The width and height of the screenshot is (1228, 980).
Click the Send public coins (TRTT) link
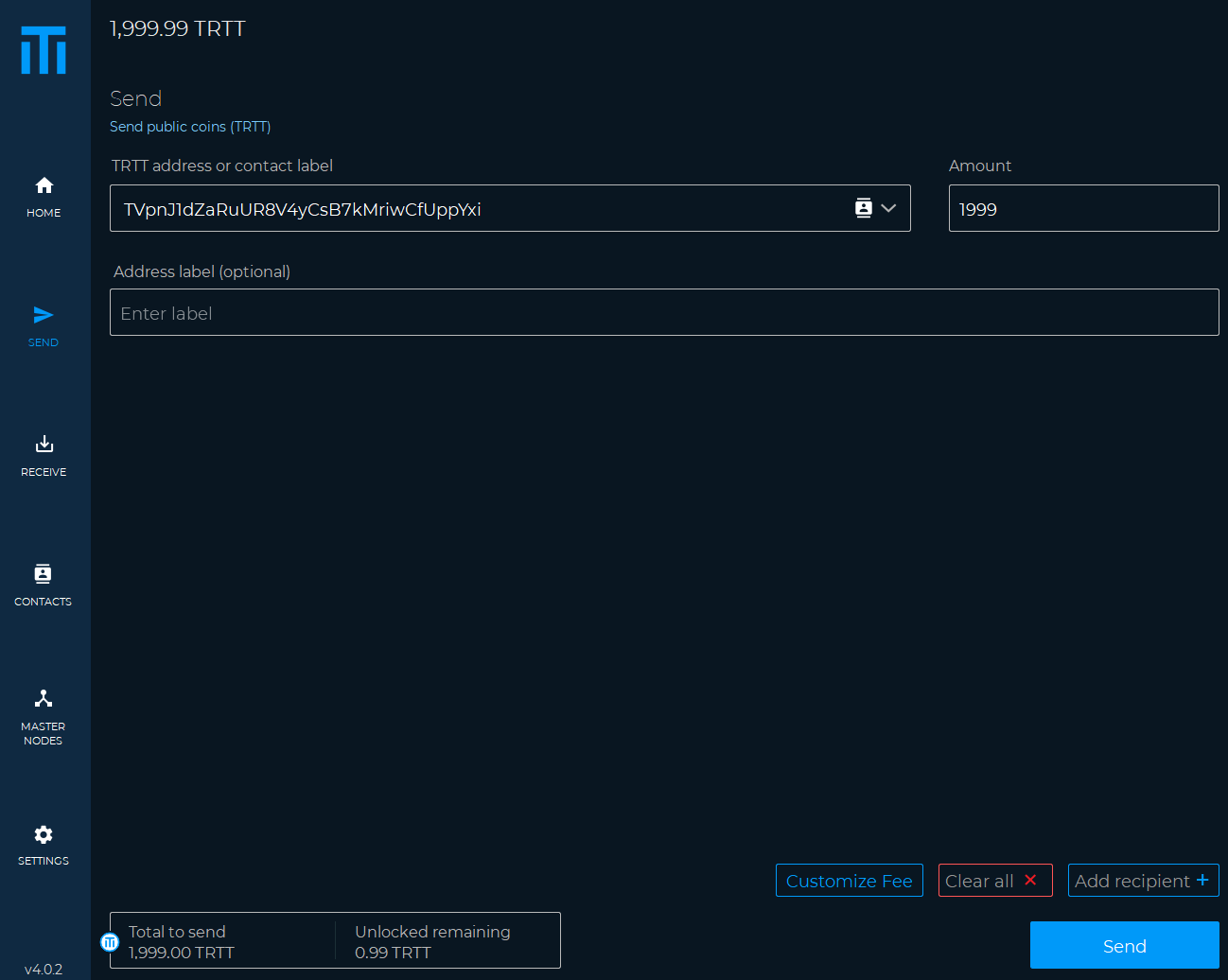(x=190, y=127)
